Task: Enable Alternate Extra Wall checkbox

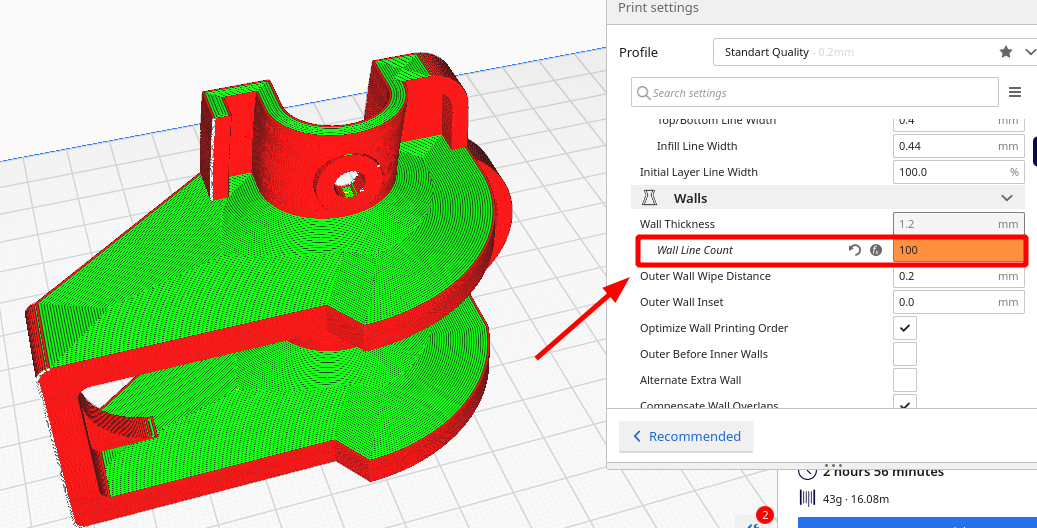Action: [905, 380]
